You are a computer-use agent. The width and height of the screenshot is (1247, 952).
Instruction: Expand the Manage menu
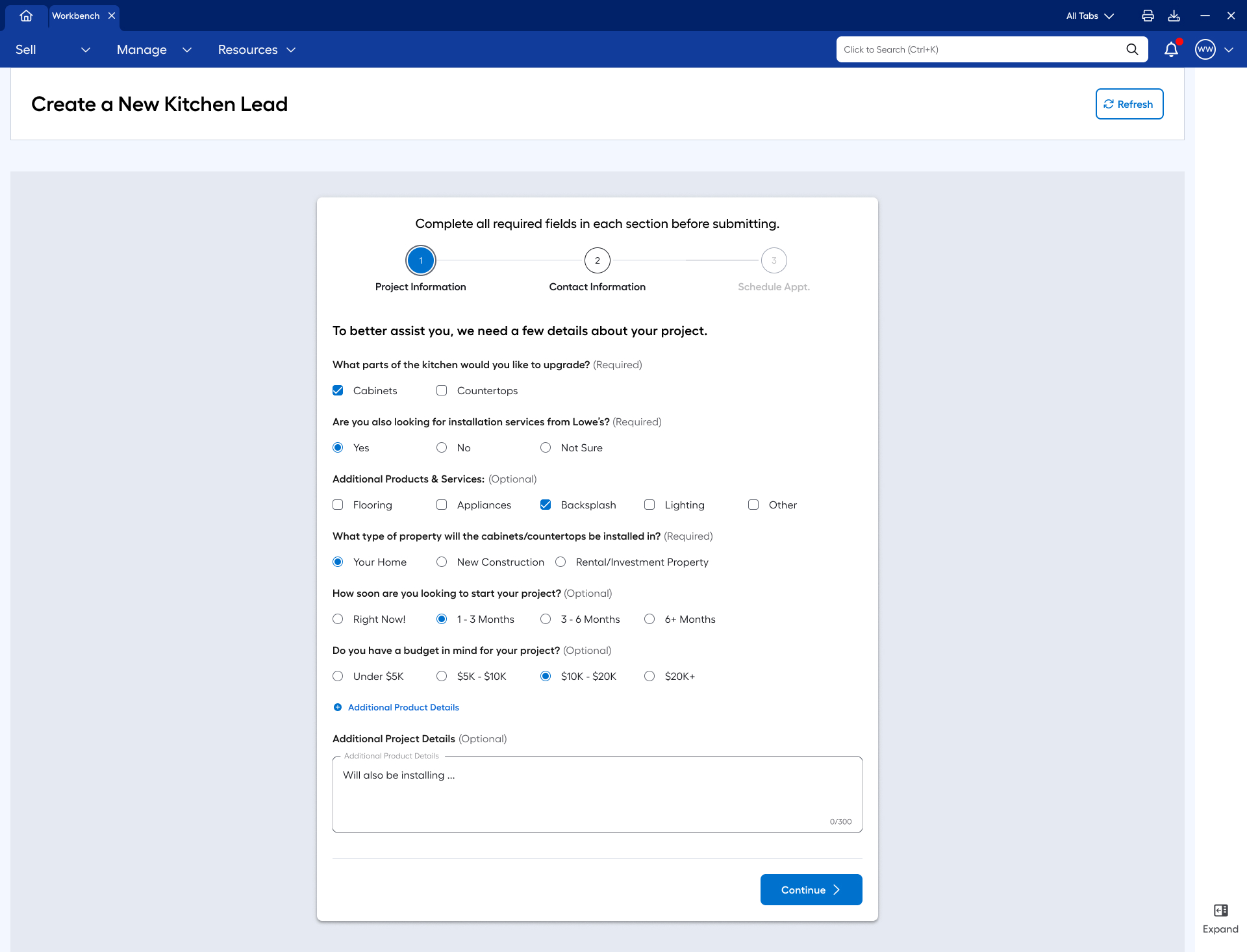coord(154,49)
